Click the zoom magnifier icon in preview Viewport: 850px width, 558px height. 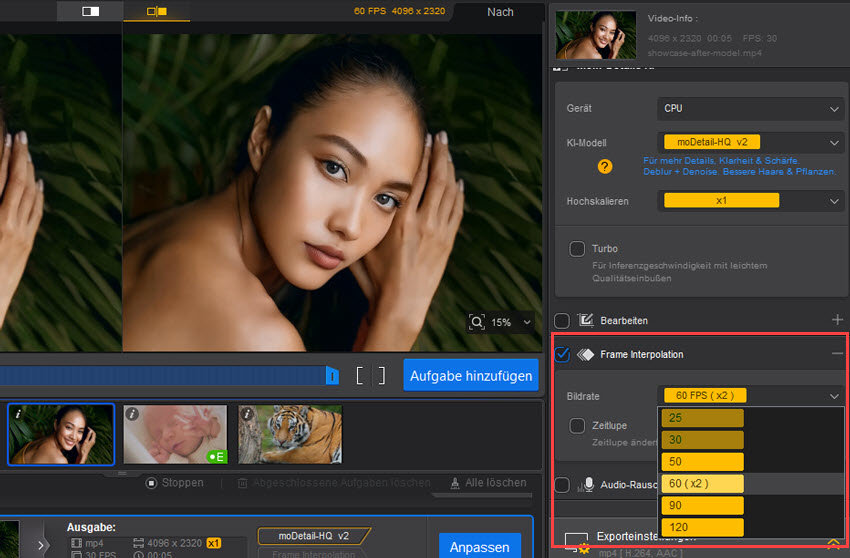click(476, 322)
